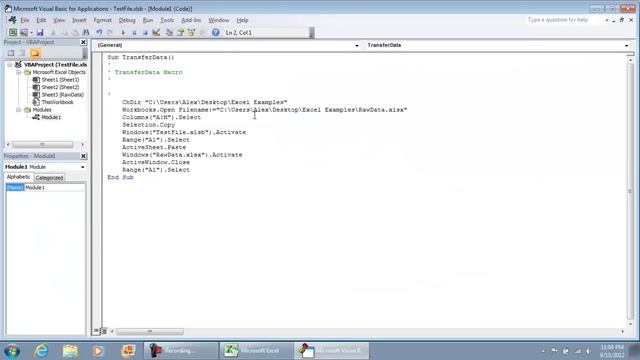
Task: Close the Project - VBAProject panel
Action: tap(83, 42)
